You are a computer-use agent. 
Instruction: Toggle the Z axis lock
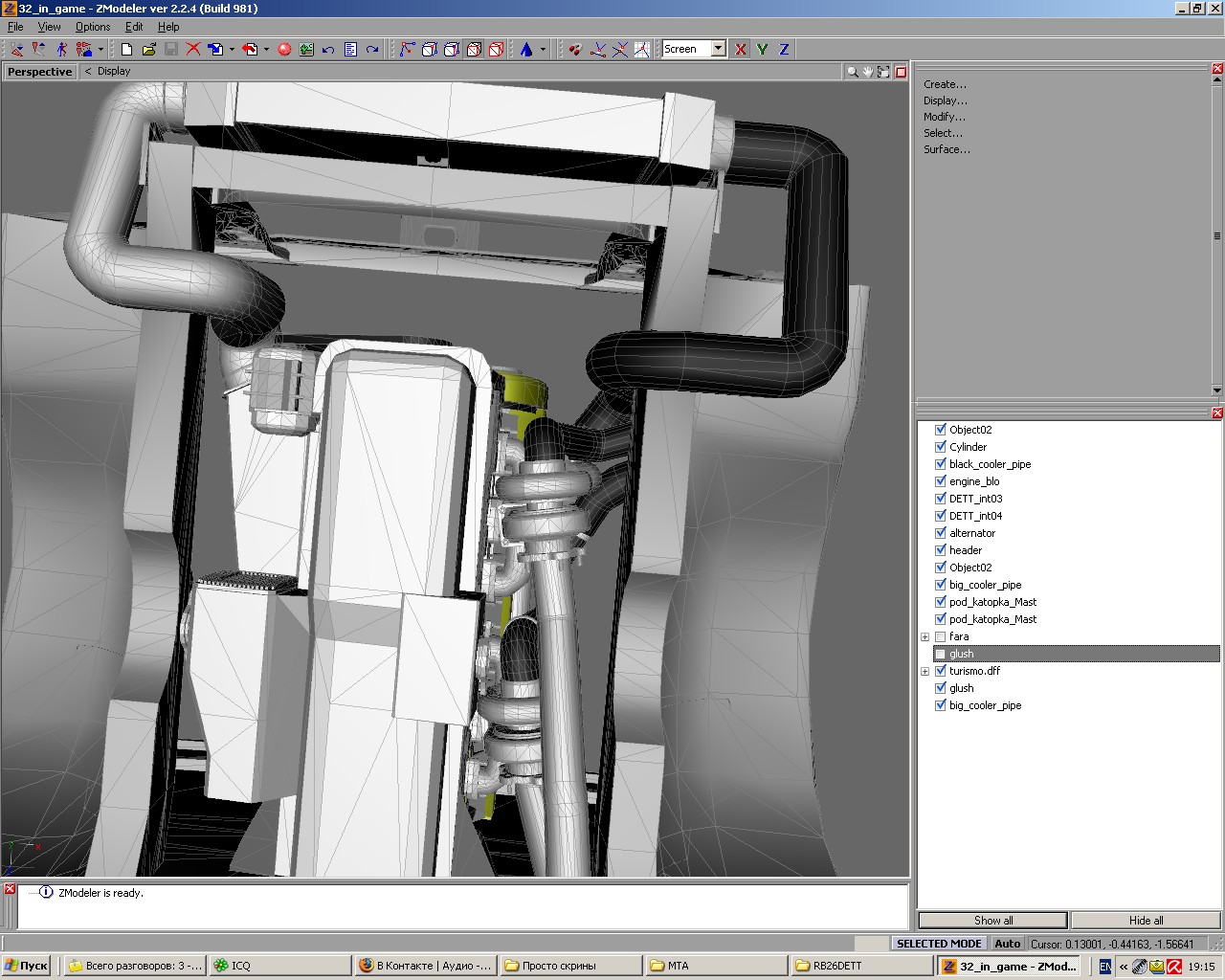pyautogui.click(x=784, y=49)
